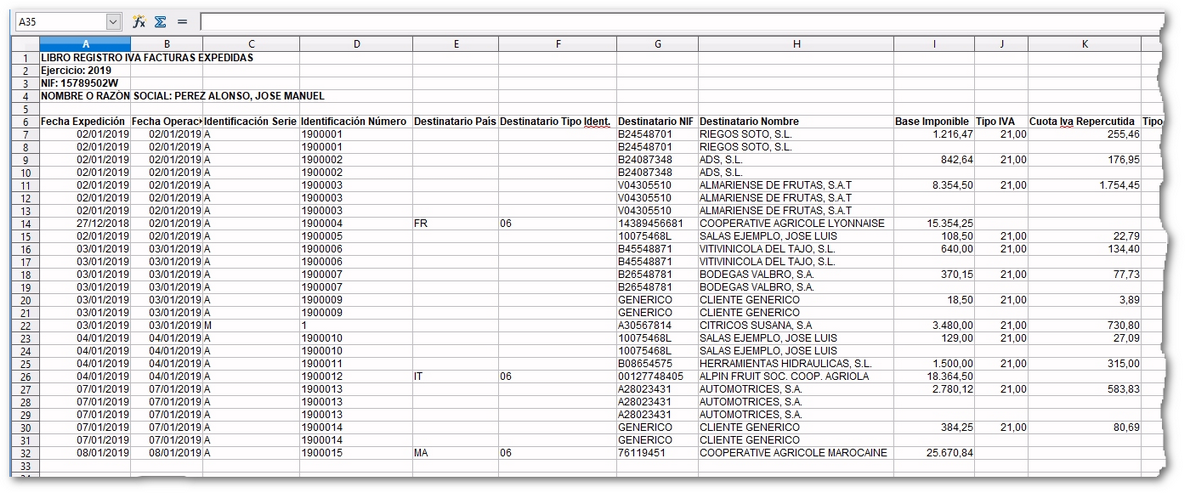Click 'CITRICOS SUSANA, S.A' cell
Screen dimensions: 1185x493
[796, 325]
